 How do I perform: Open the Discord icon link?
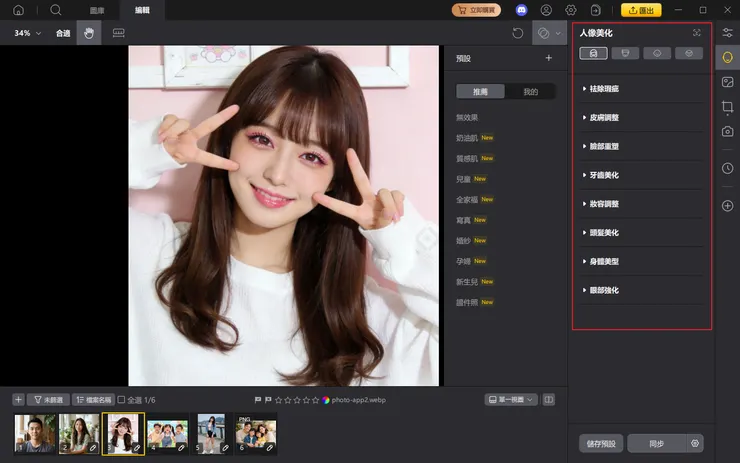[521, 10]
